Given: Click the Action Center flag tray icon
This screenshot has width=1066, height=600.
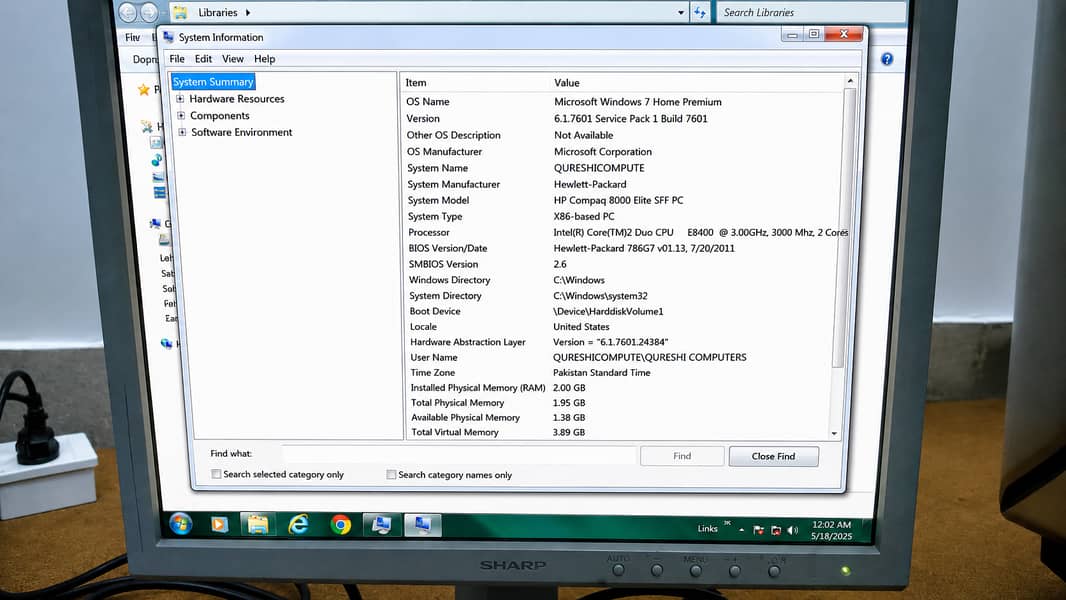Looking at the screenshot, I should [x=759, y=530].
